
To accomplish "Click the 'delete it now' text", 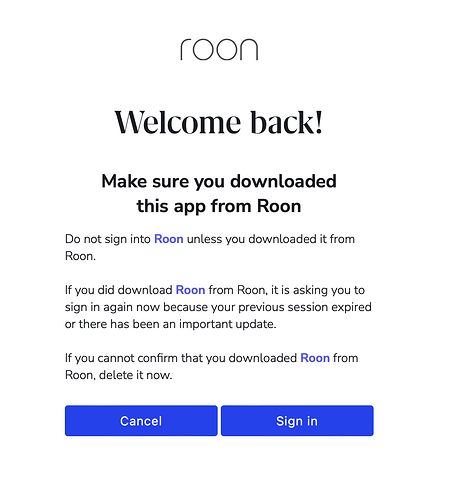I will tap(135, 375).
